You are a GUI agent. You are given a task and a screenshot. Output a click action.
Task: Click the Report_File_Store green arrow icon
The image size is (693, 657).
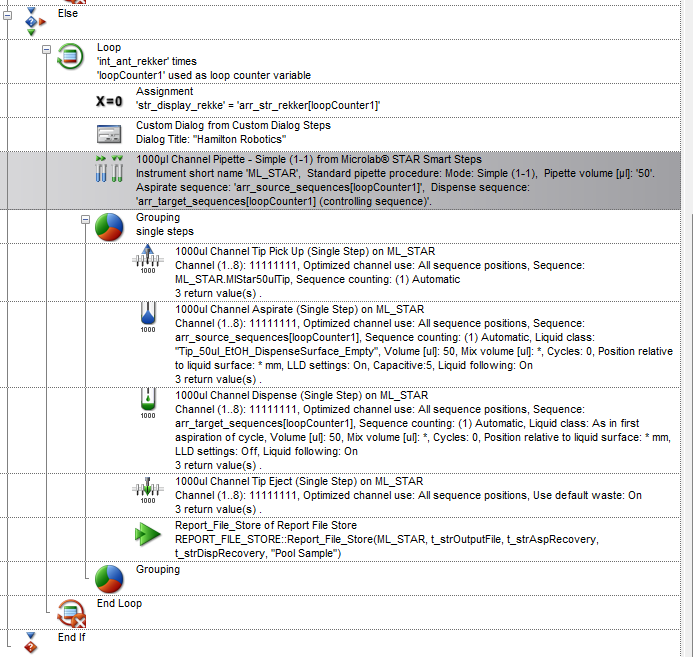coord(148,534)
